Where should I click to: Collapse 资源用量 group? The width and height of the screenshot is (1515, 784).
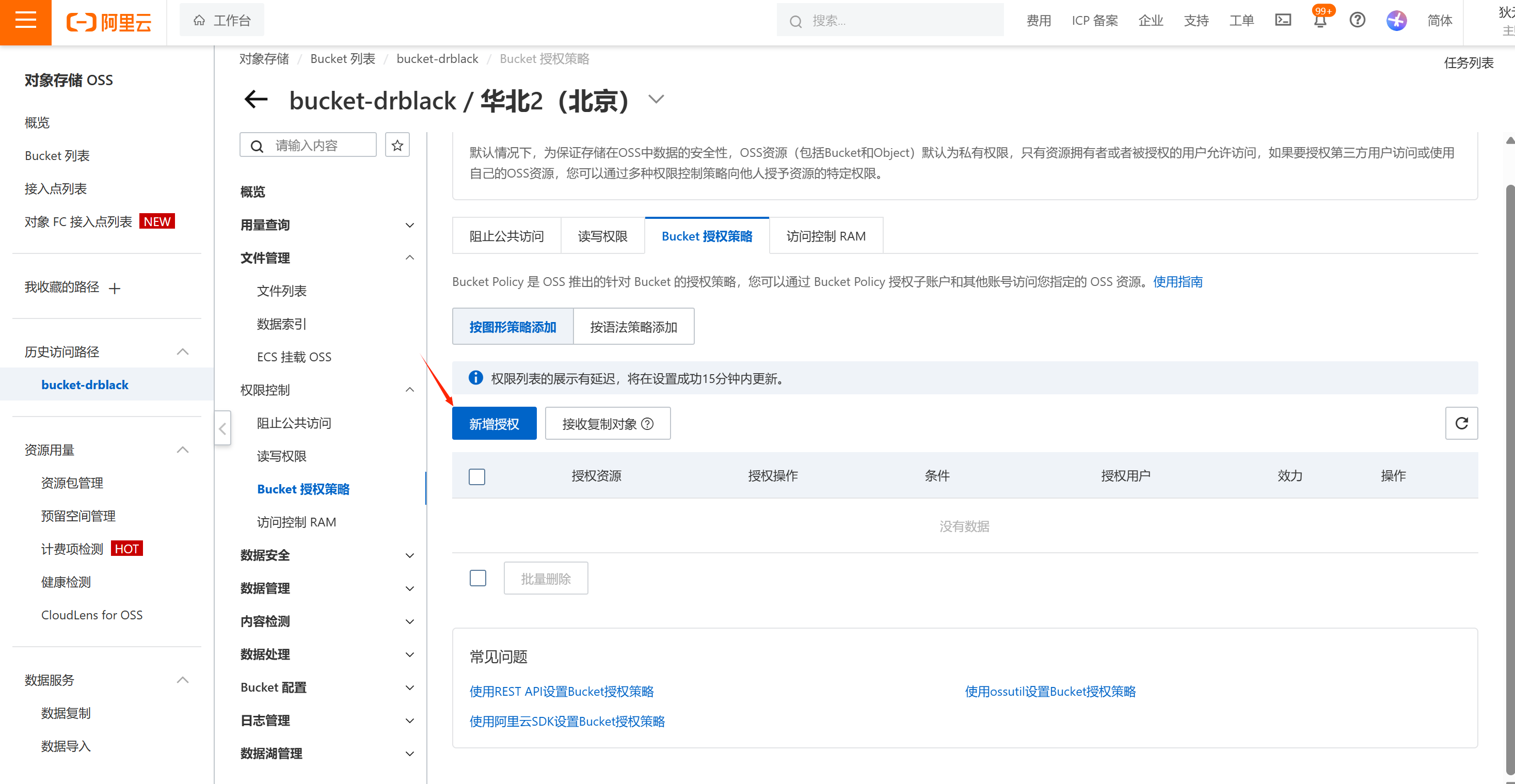[x=183, y=450]
